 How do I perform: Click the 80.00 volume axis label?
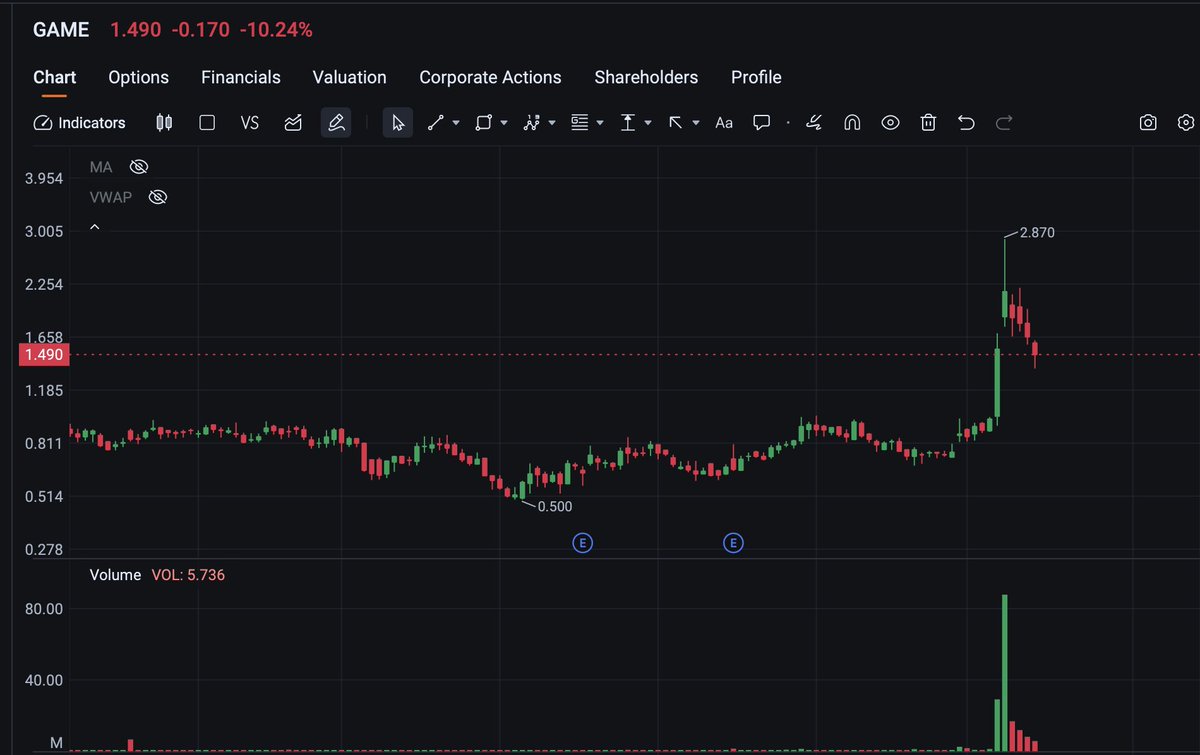(43, 609)
